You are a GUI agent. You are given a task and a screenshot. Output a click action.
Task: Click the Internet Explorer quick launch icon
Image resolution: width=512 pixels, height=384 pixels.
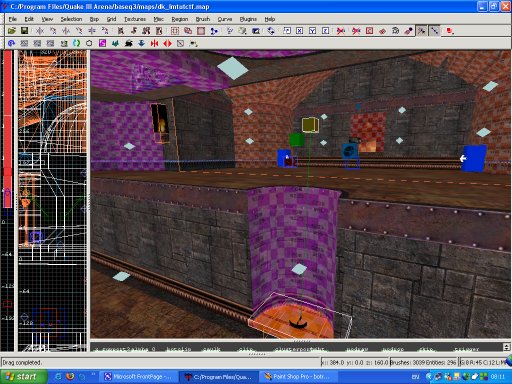[x=58, y=377]
